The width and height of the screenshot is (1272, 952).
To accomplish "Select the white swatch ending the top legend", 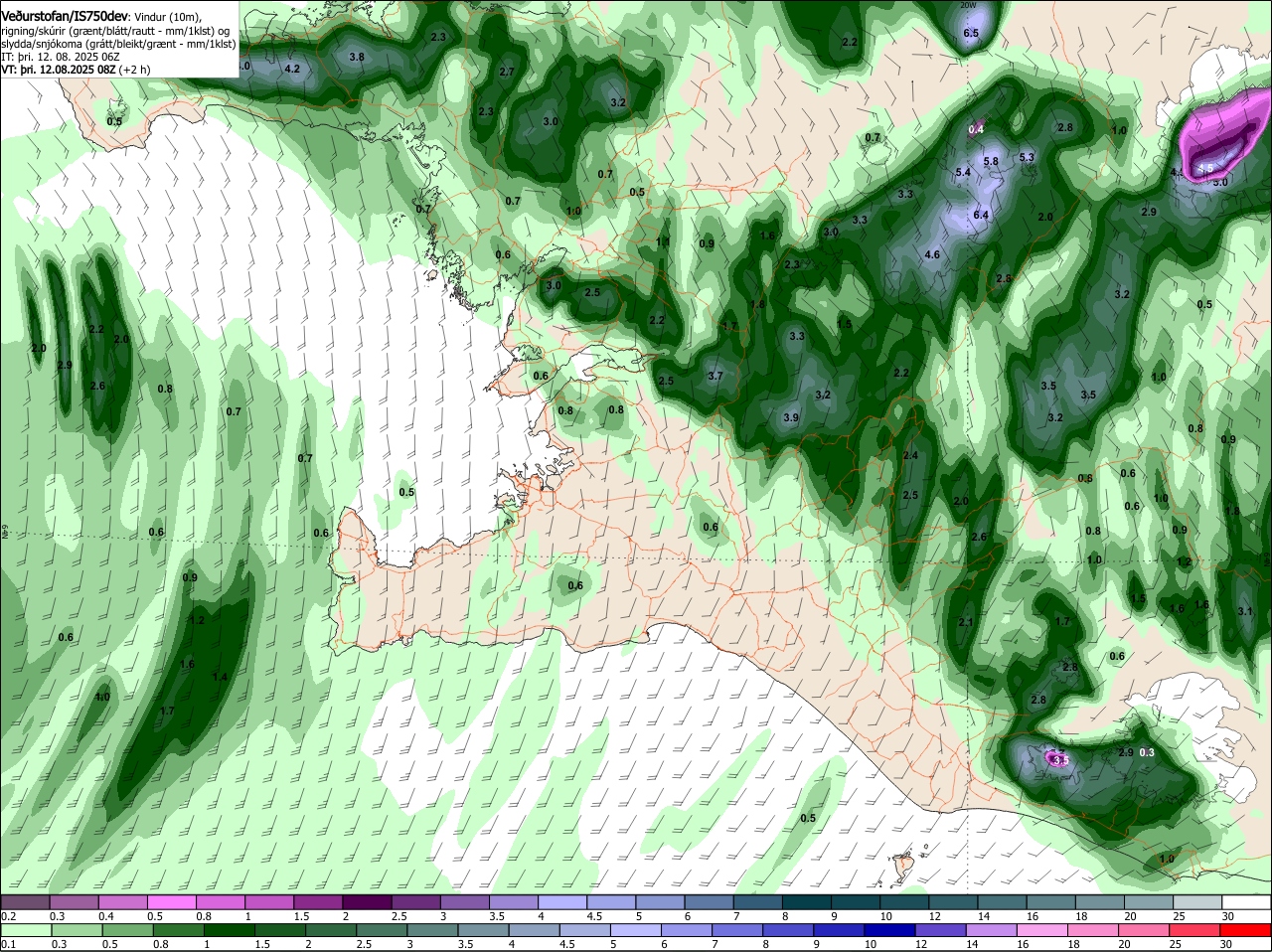I will (x=1247, y=902).
